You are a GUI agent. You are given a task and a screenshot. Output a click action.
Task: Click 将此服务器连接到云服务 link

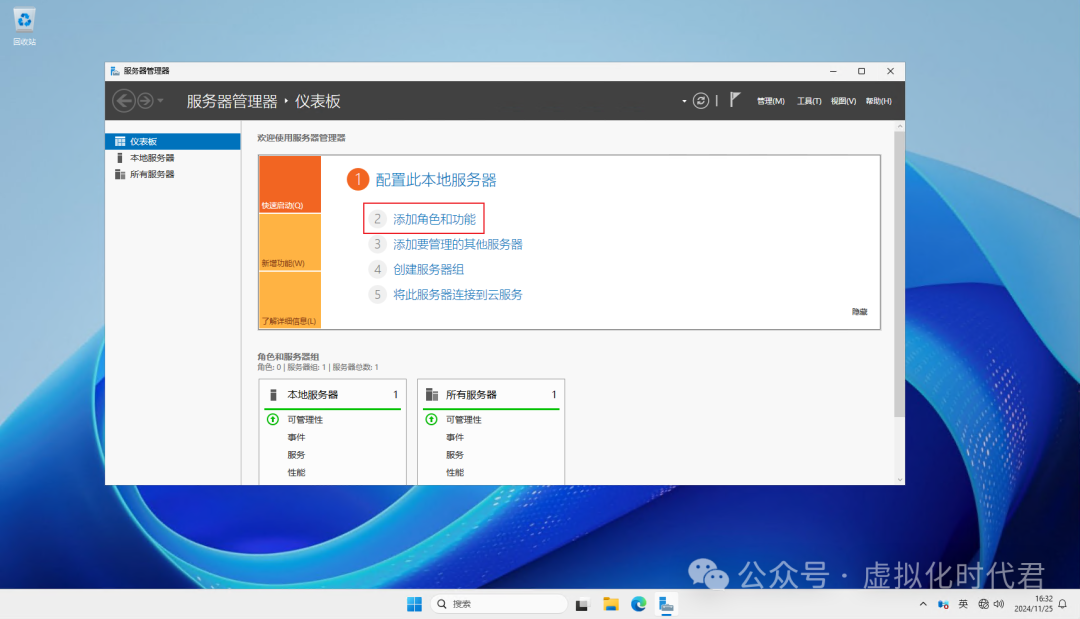pyautogui.click(x=457, y=295)
